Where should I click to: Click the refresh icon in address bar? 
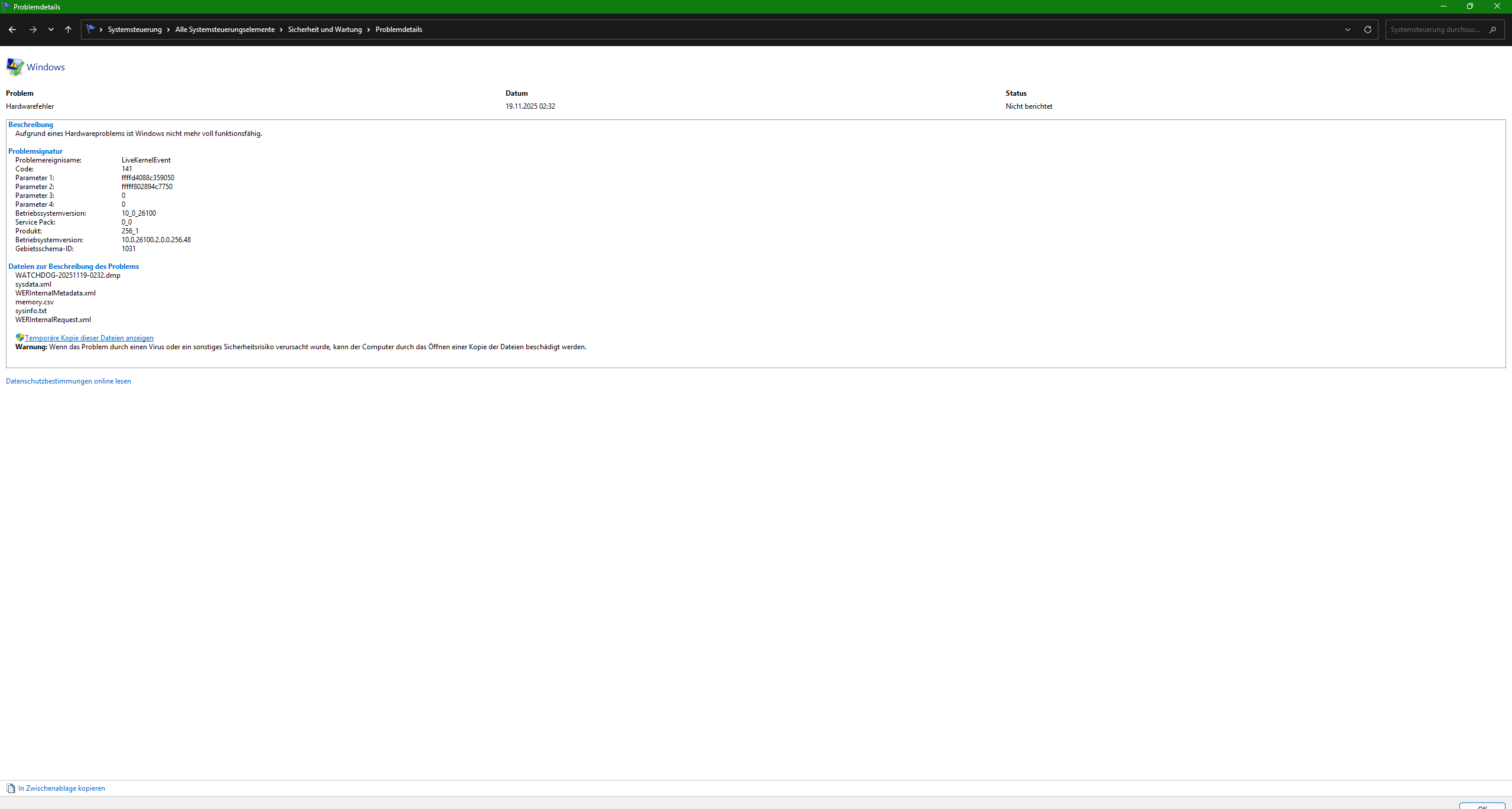(1367, 30)
